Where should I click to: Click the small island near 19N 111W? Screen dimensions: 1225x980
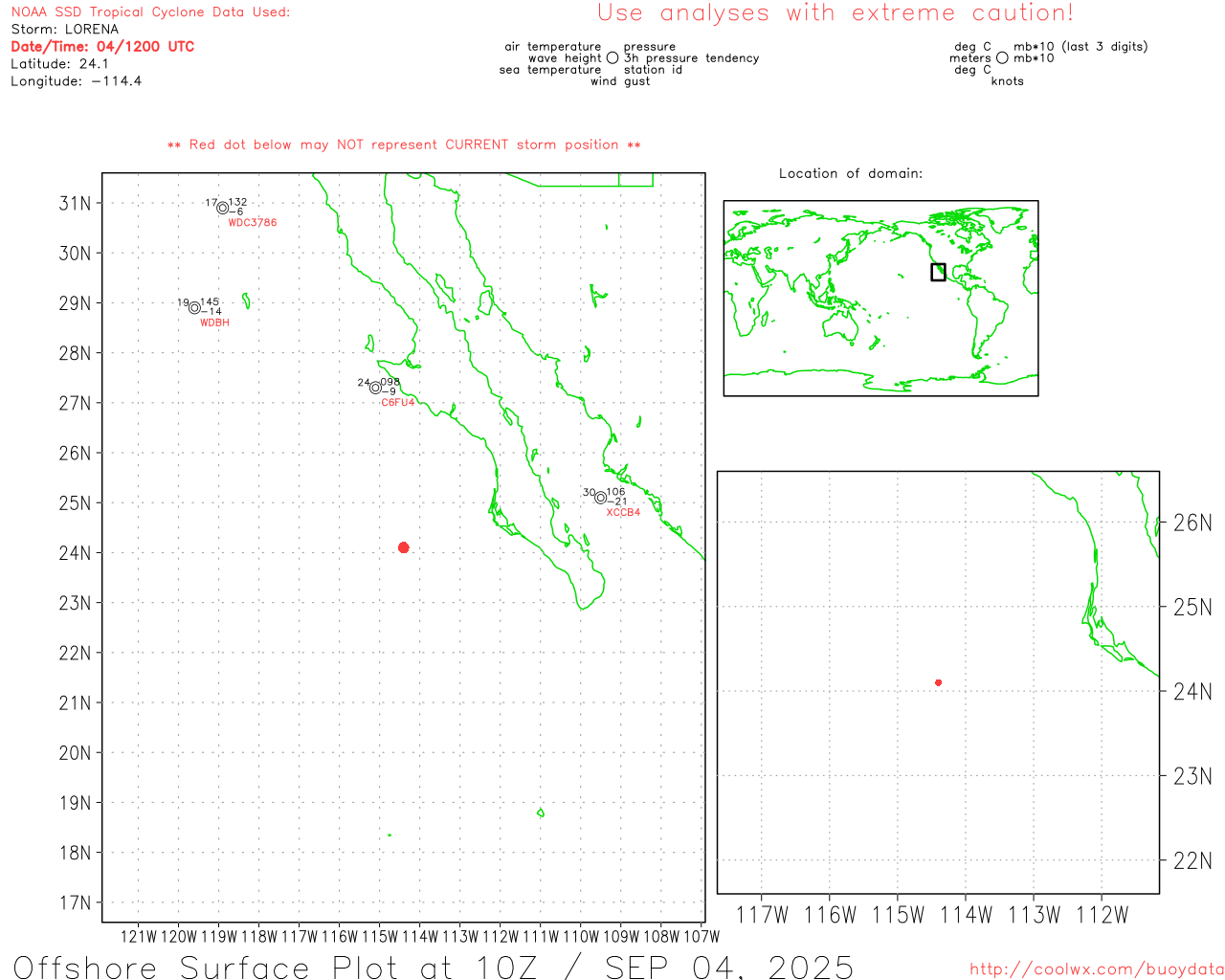[x=541, y=813]
